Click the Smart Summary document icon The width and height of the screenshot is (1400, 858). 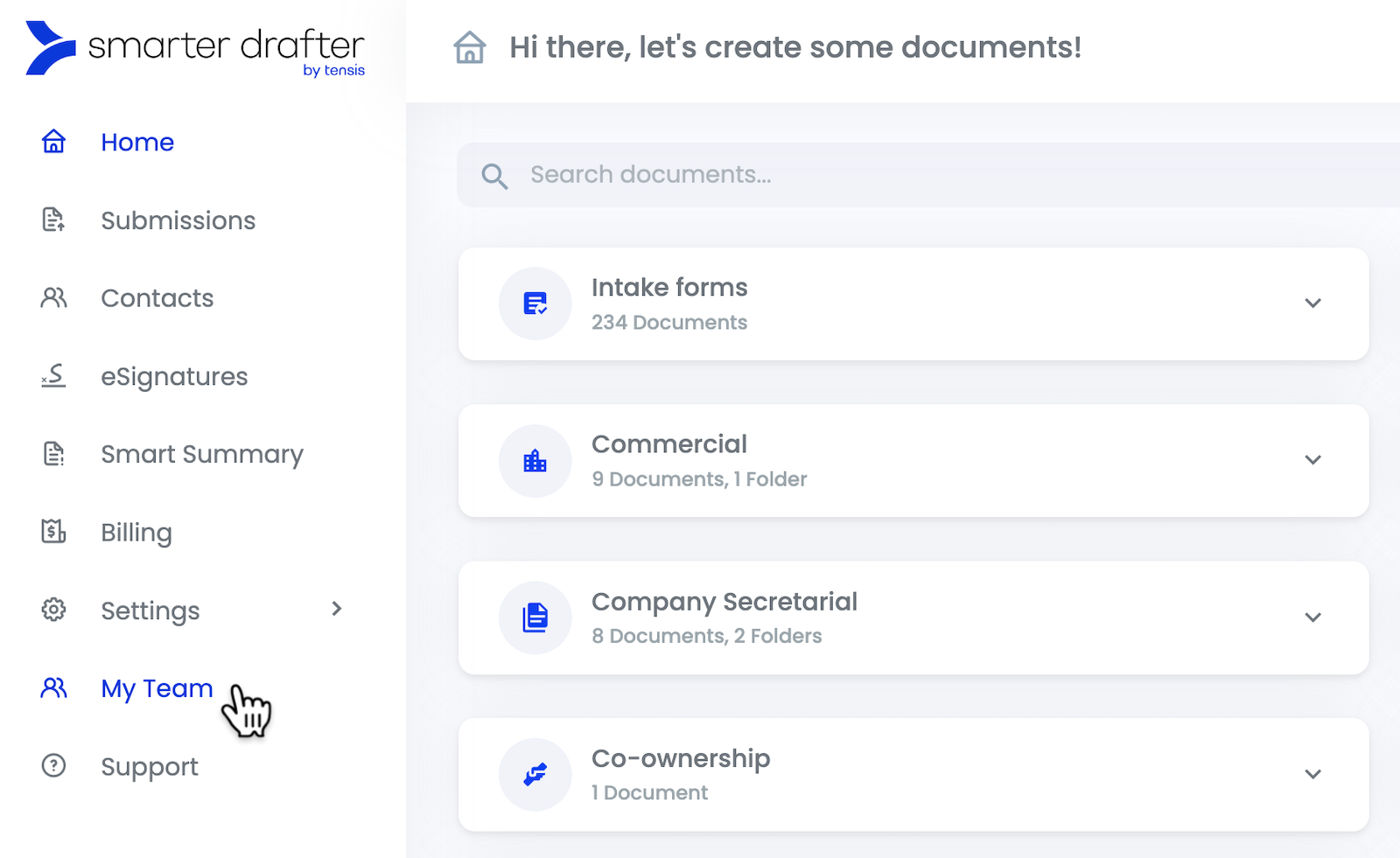(52, 453)
